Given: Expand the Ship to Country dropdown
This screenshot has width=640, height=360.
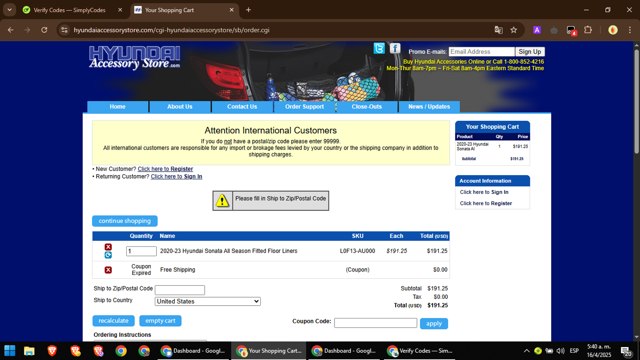Looking at the screenshot, I should [x=207, y=301].
